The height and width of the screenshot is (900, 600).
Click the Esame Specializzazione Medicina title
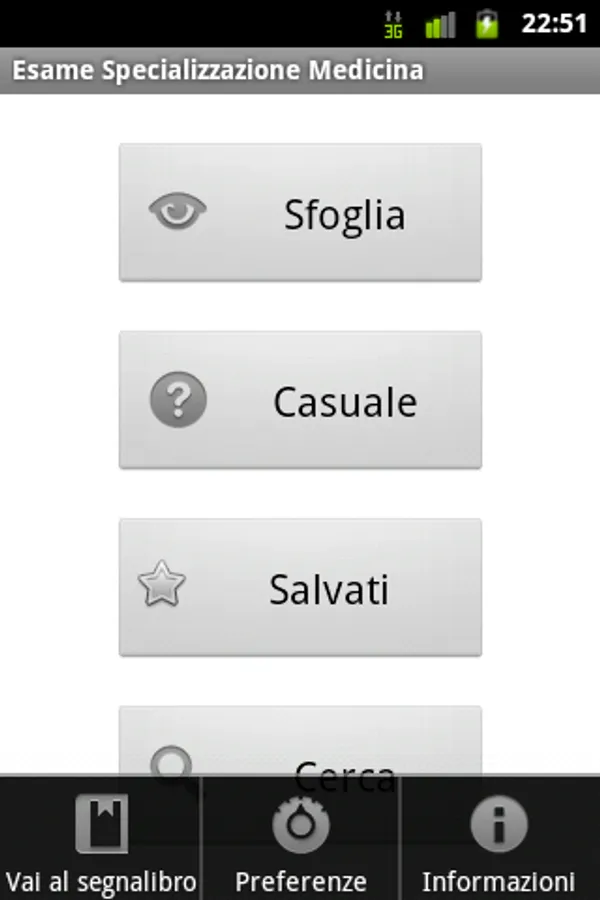(217, 71)
